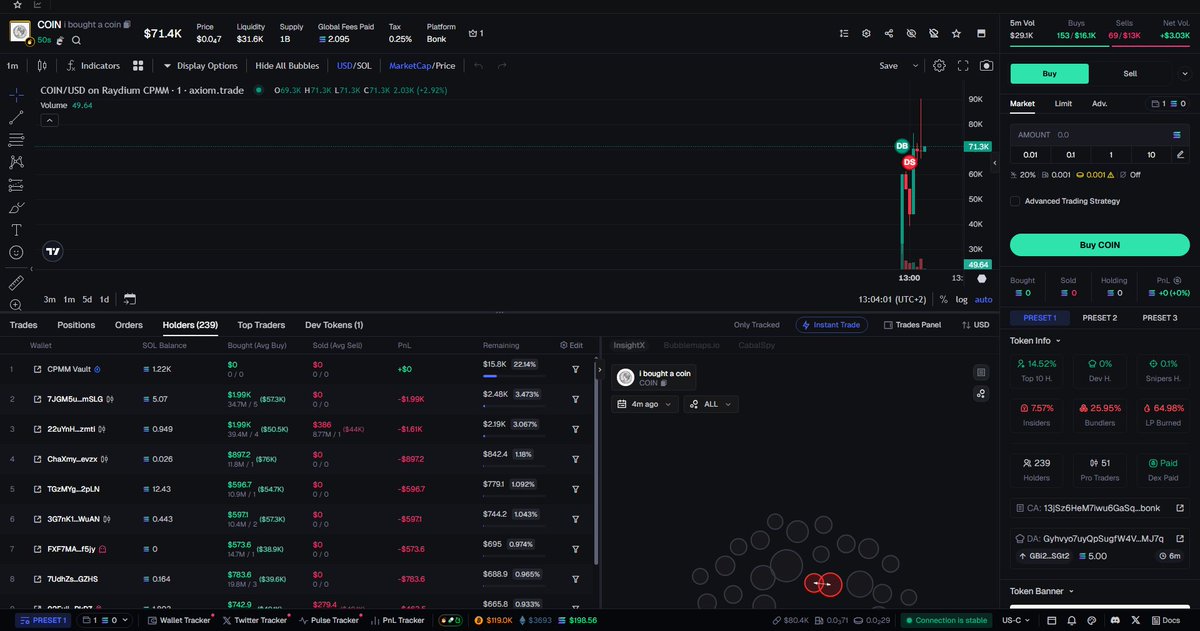Select the trend line drawing tool

tap(16, 117)
